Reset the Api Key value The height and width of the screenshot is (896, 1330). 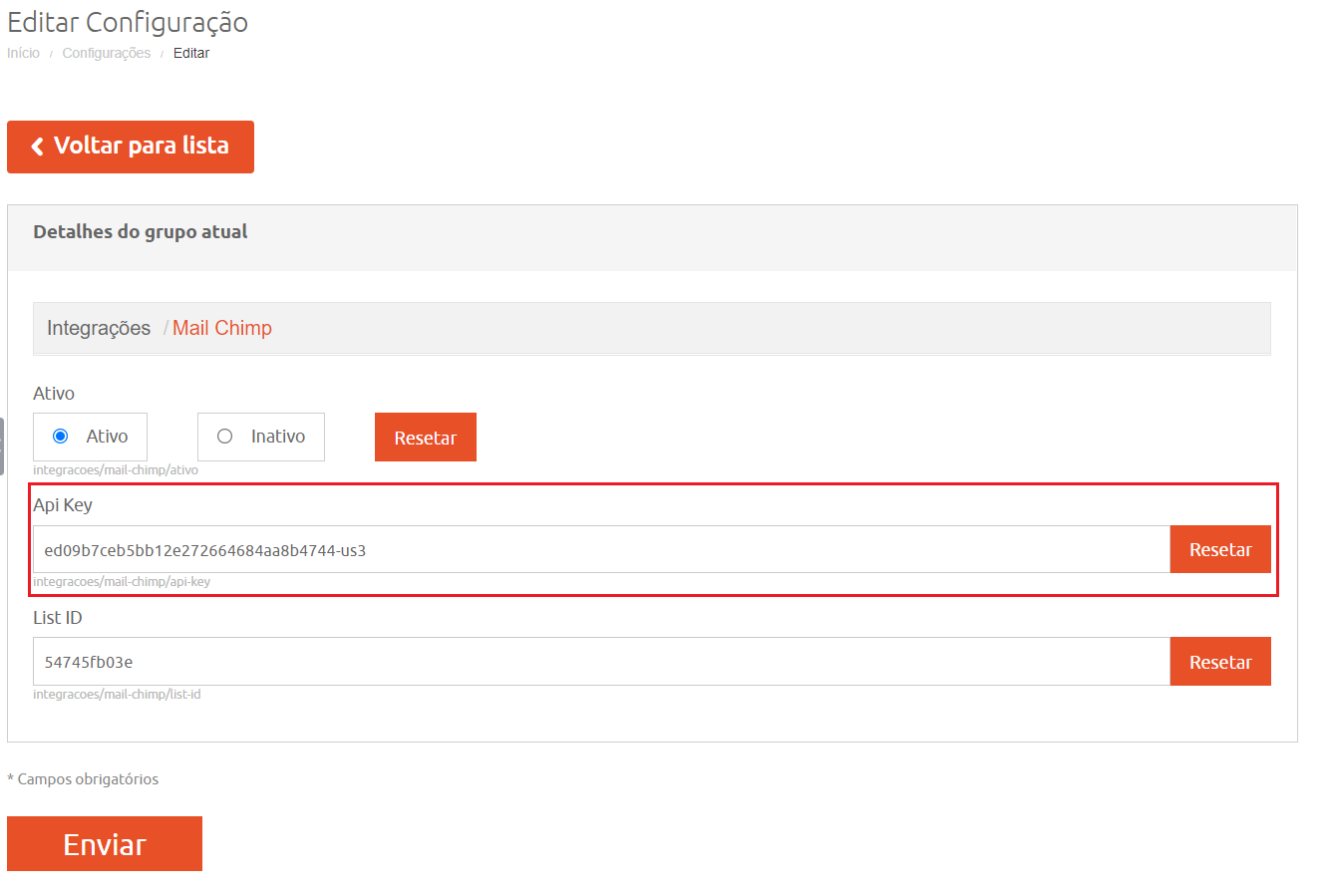click(1220, 549)
